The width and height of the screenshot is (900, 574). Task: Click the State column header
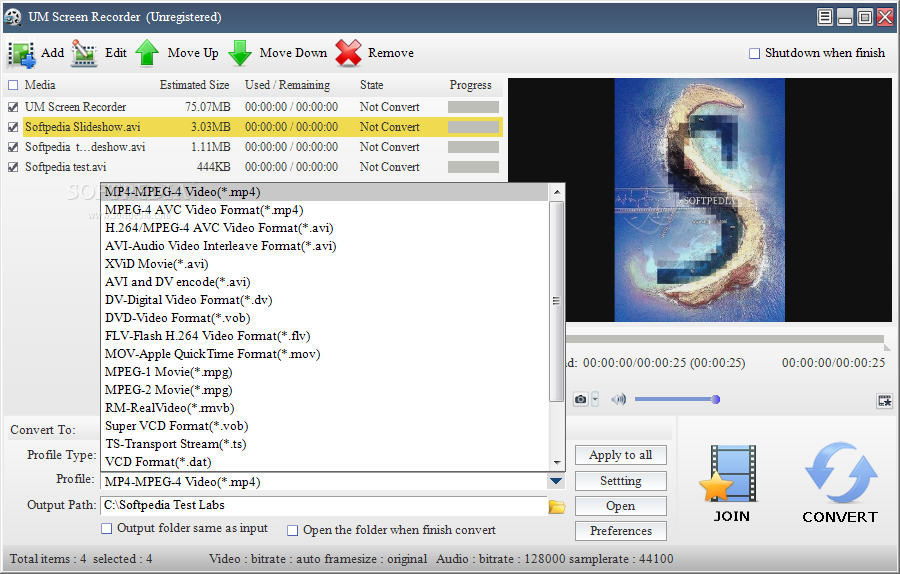click(371, 86)
